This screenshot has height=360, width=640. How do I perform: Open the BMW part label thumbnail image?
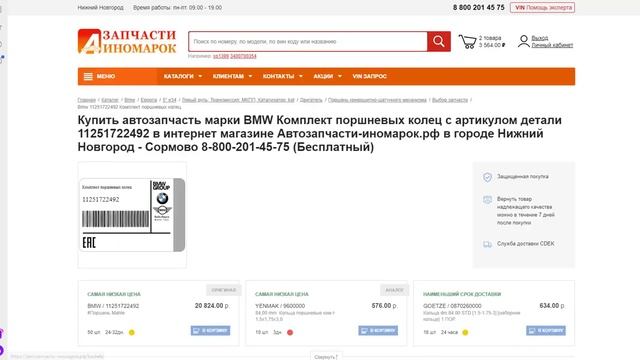coord(132,215)
